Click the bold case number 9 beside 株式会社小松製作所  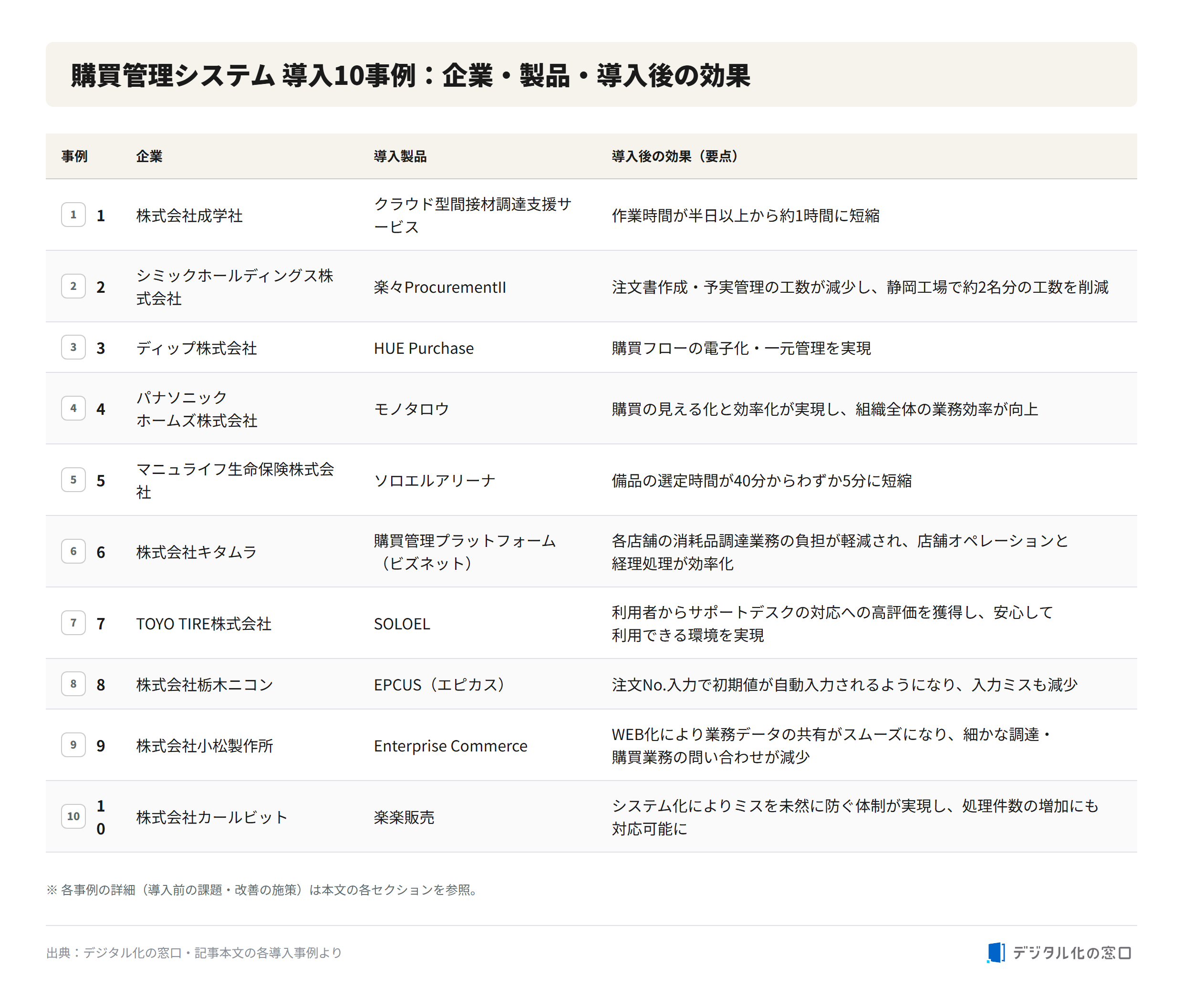point(101,746)
